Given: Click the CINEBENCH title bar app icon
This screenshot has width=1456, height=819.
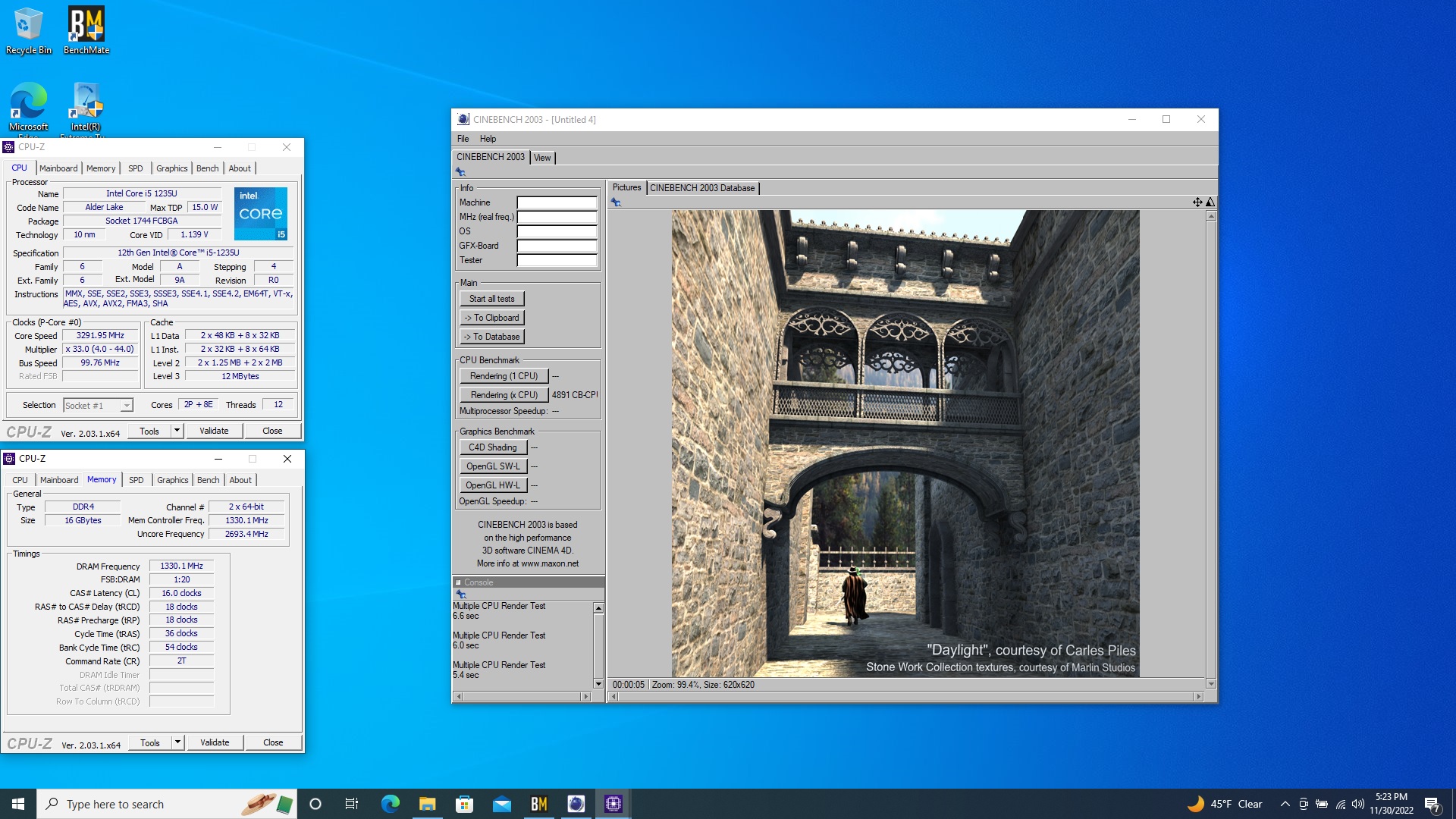Looking at the screenshot, I should 463,119.
